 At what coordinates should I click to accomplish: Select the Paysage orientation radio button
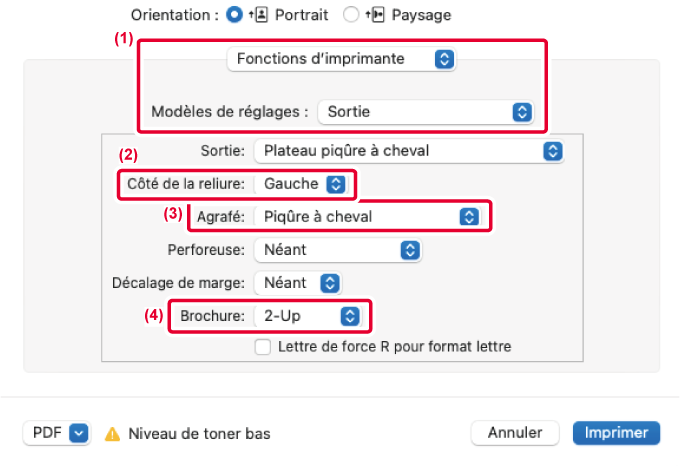(x=351, y=15)
